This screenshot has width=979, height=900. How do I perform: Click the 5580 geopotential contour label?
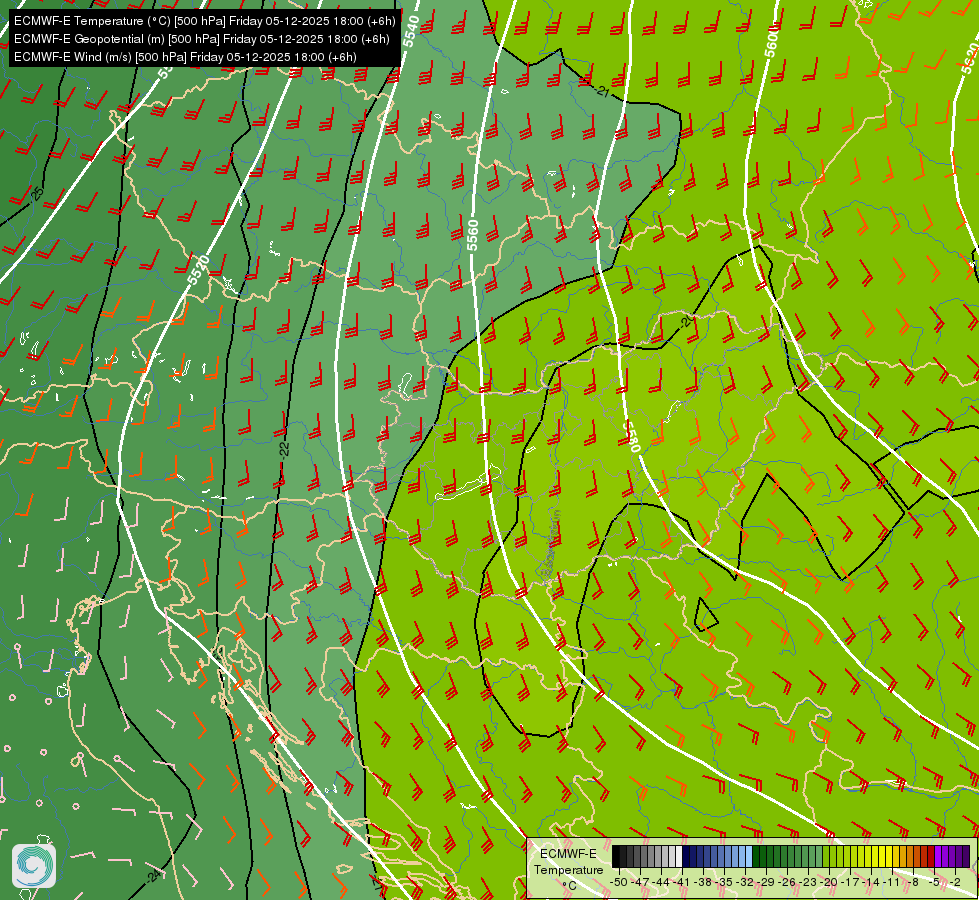[631, 436]
